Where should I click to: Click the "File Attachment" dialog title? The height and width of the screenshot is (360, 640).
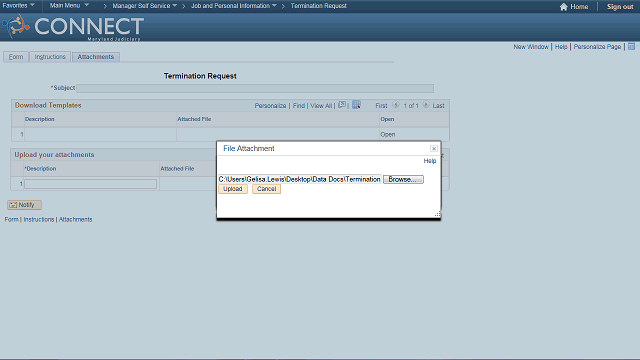249,149
